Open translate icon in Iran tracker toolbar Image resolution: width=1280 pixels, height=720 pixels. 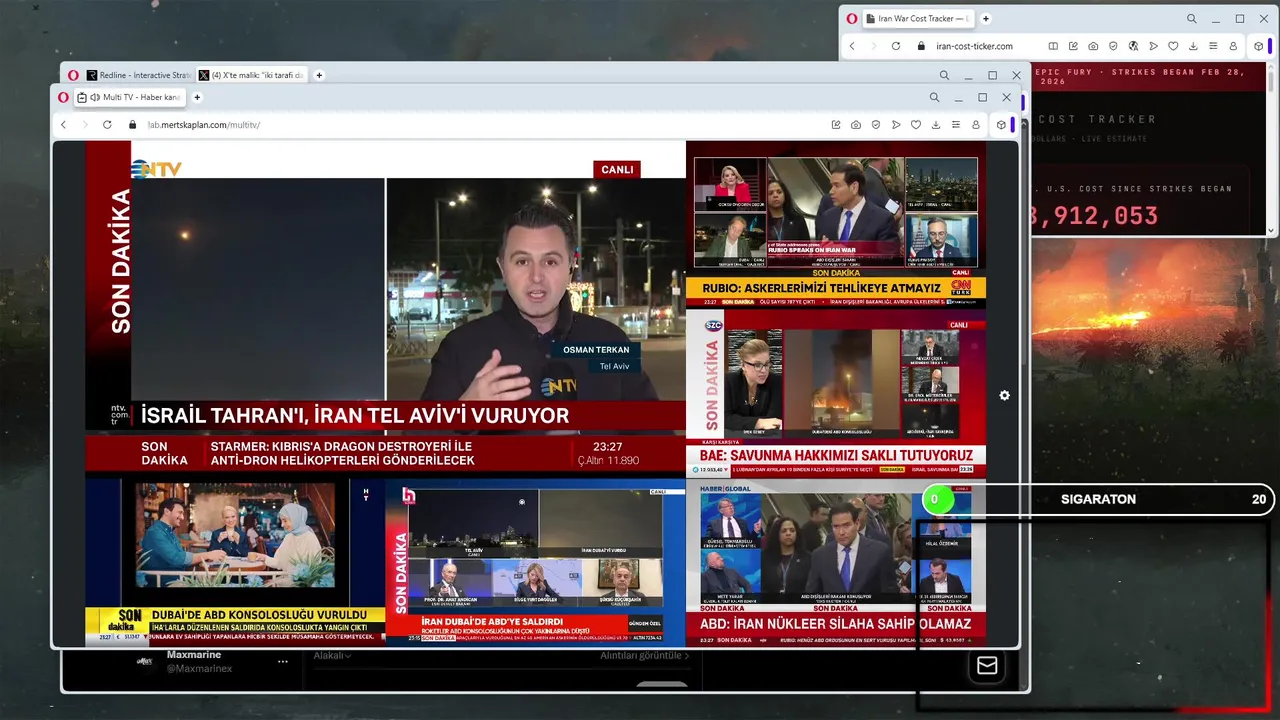(x=1133, y=46)
